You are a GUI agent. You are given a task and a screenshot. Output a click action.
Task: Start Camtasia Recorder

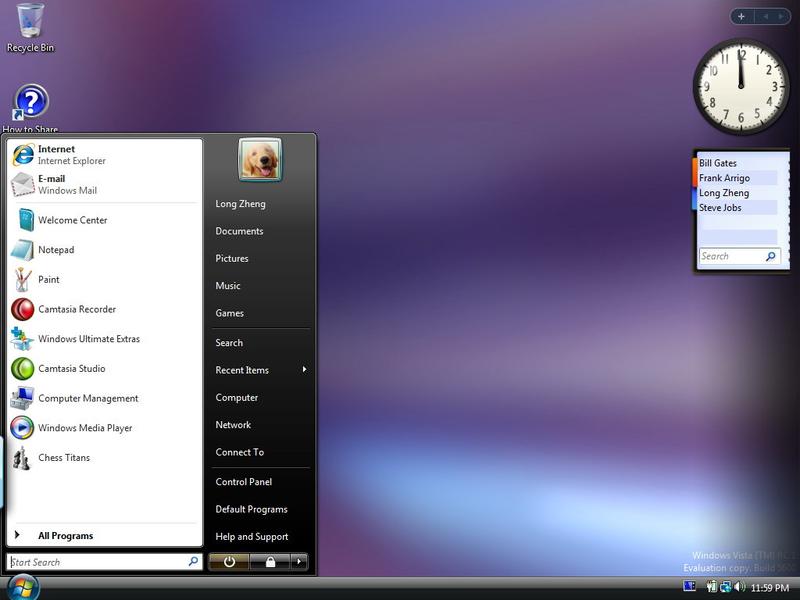click(x=105, y=309)
